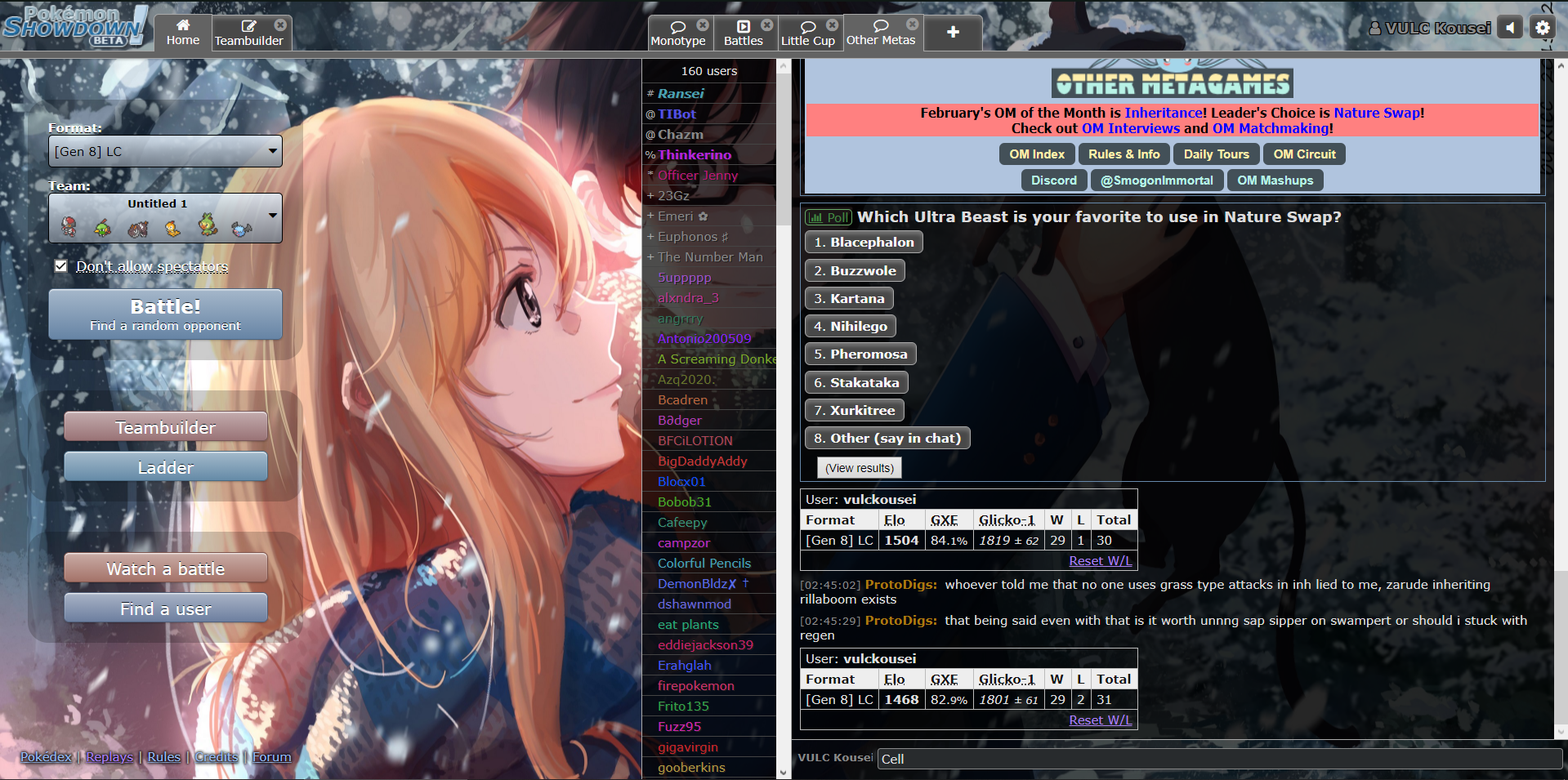Mute sounds using the speaker icon
Image resolution: width=1568 pixels, height=780 pixels.
pos(1510,27)
